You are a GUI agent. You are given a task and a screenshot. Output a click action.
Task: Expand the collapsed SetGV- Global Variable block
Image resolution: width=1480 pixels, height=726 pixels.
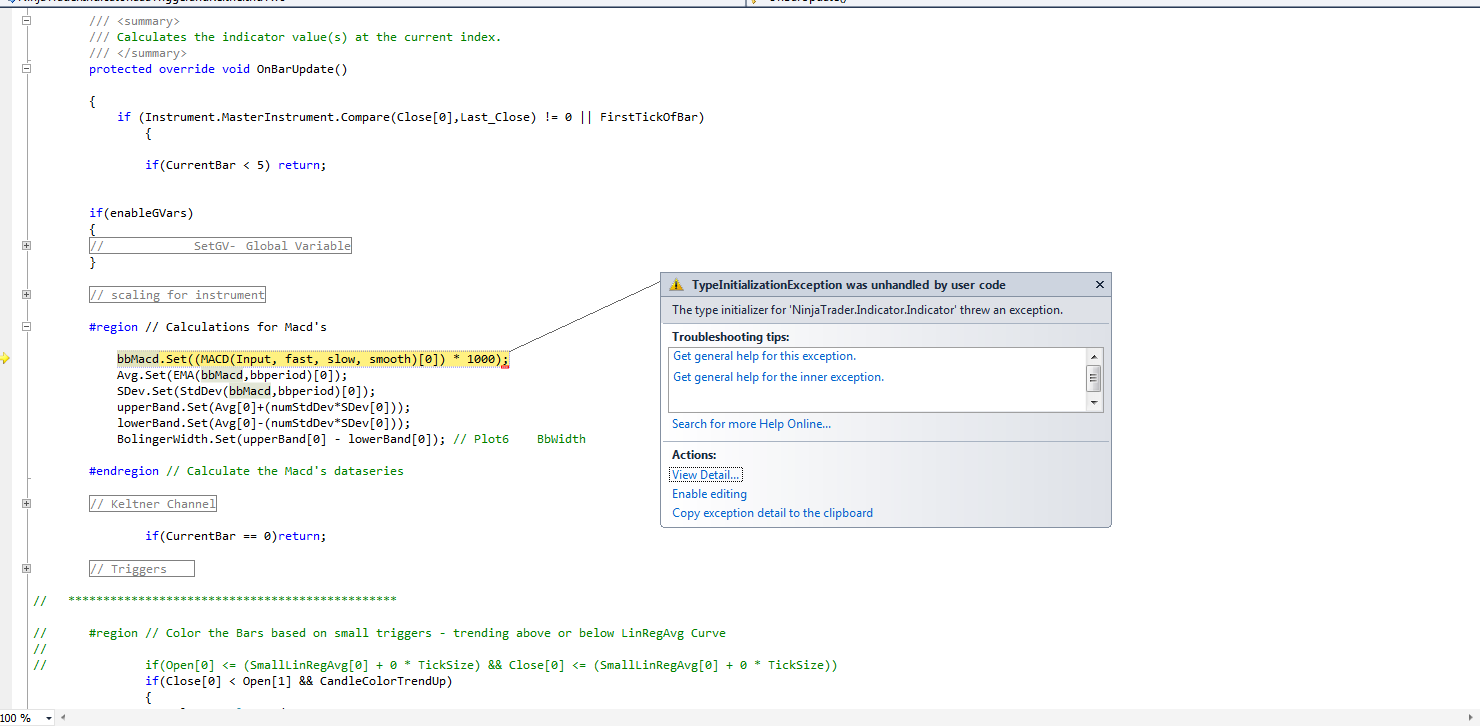pos(26,246)
